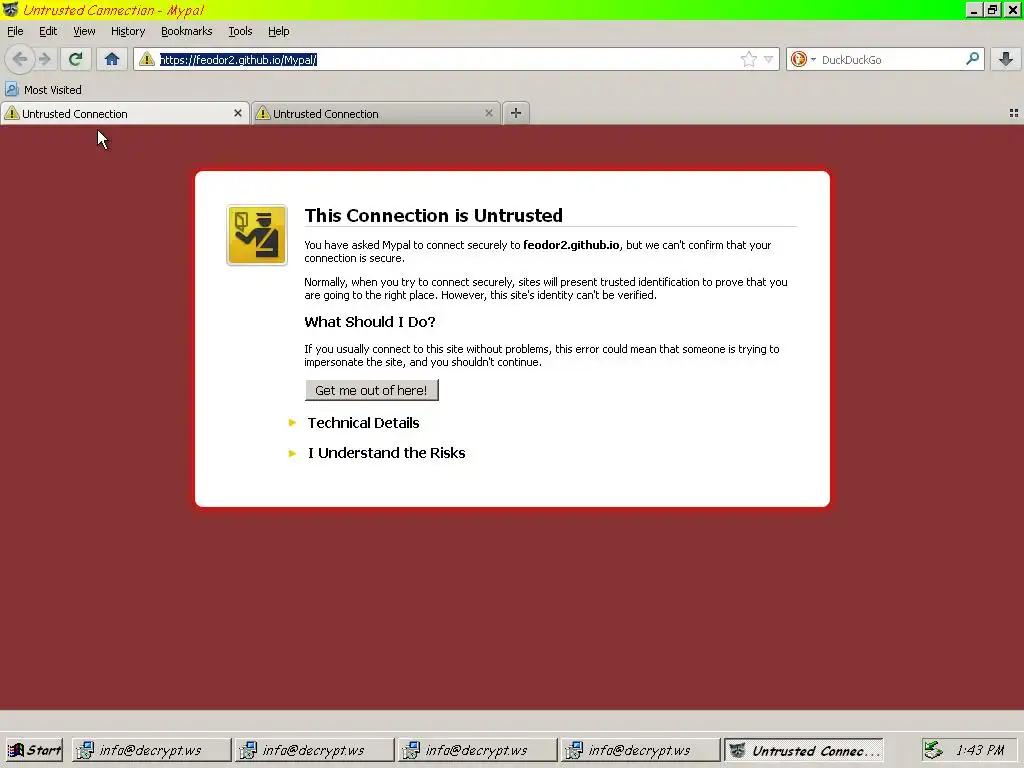
Task: Expand the Technical Details section
Action: [x=363, y=423]
